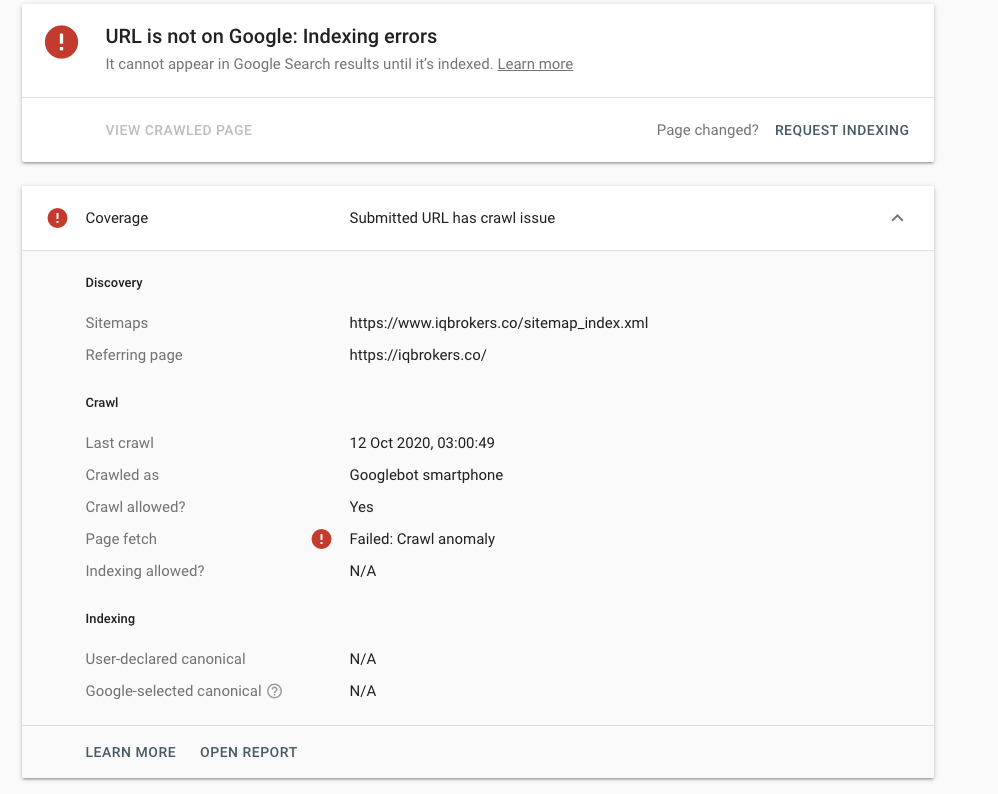Click Learn More at the bottom
998x794 pixels.
pyautogui.click(x=131, y=752)
